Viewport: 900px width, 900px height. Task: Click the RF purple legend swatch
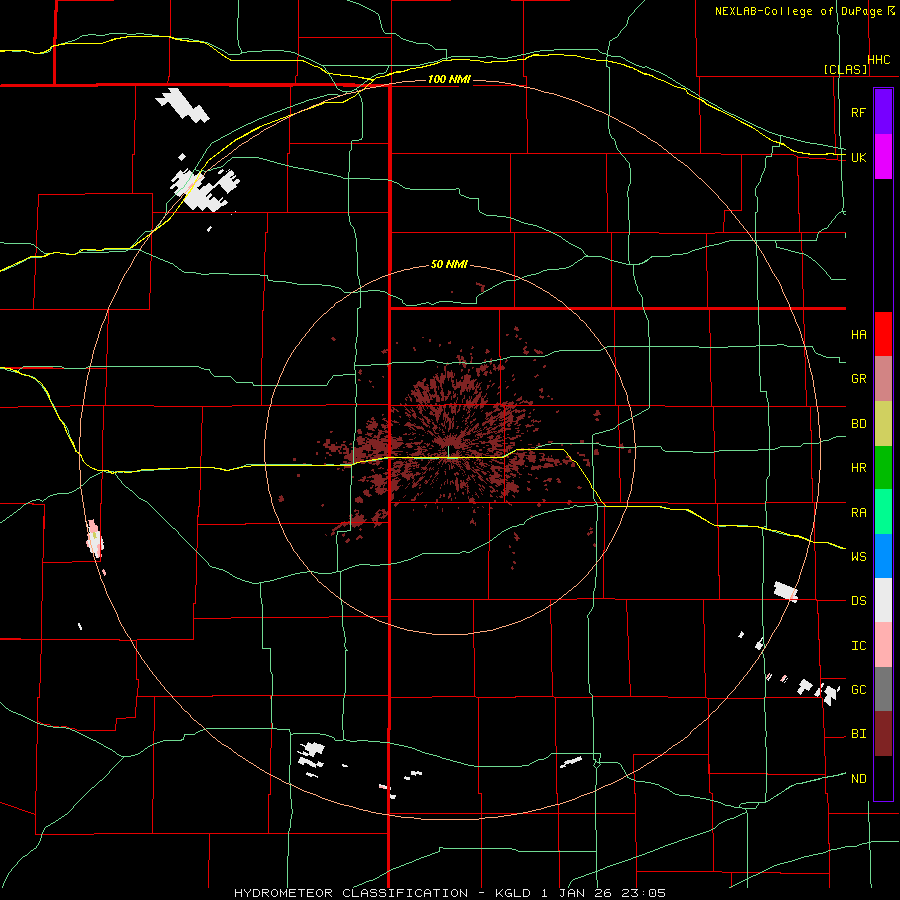pos(883,112)
